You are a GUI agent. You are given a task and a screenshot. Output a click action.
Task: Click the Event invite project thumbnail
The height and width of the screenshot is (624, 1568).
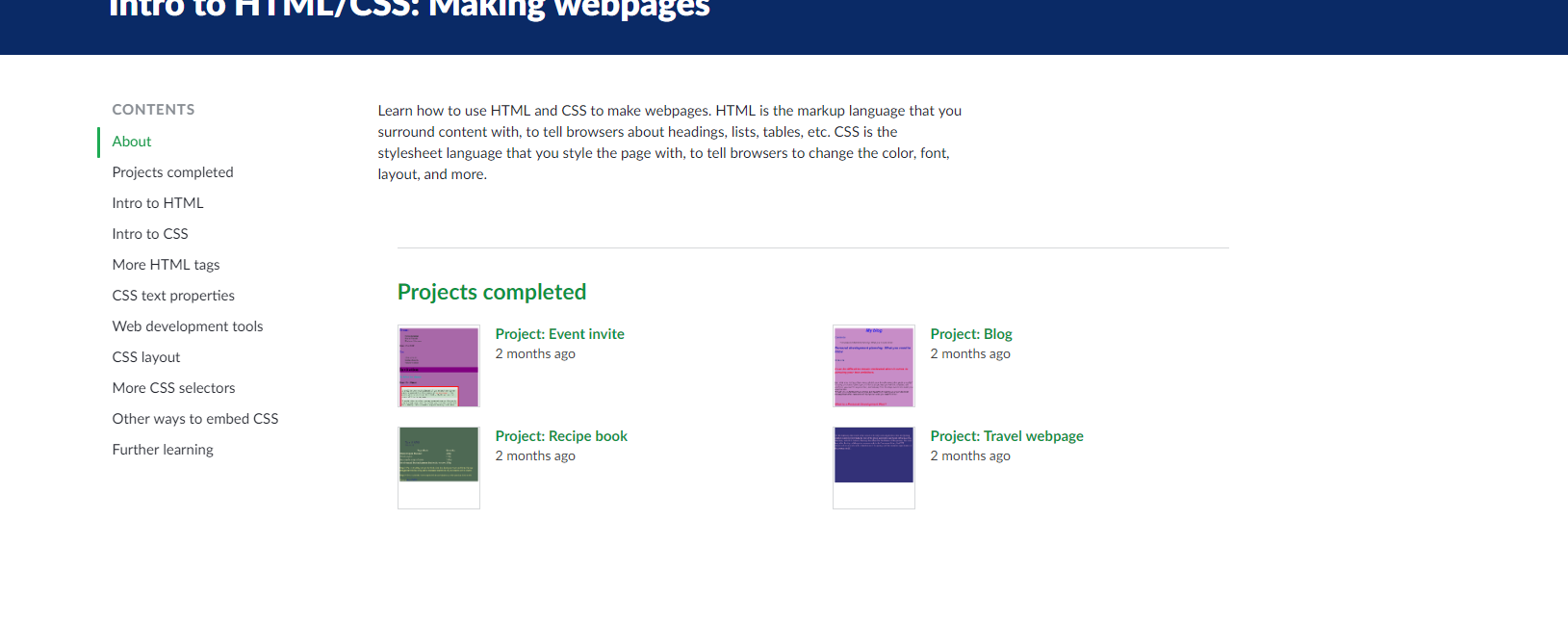[439, 366]
